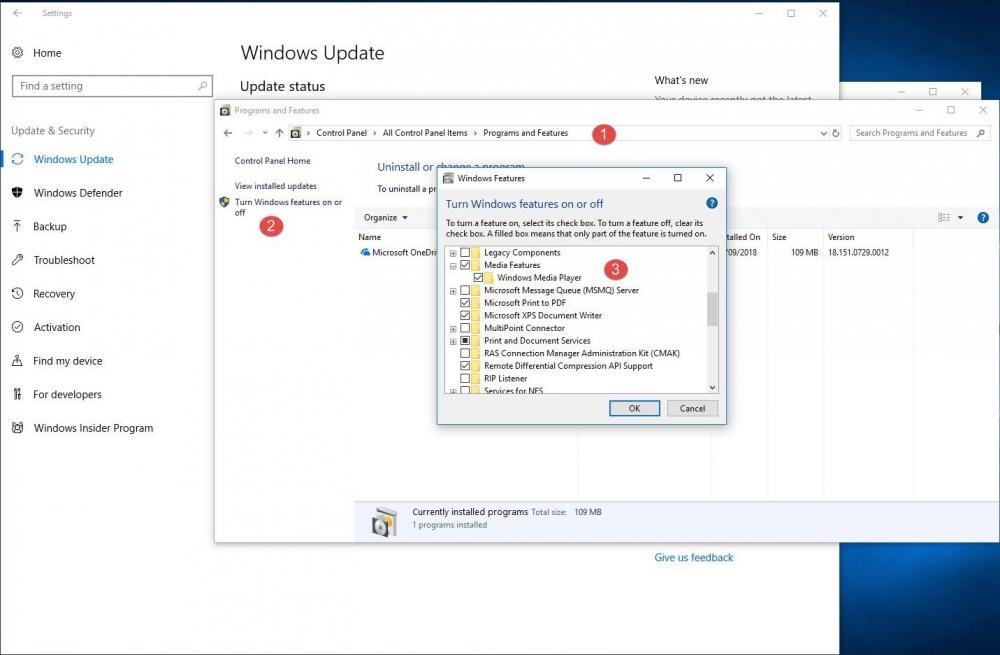Click the Windows Defender shield icon
The height and width of the screenshot is (655, 1000).
18,193
